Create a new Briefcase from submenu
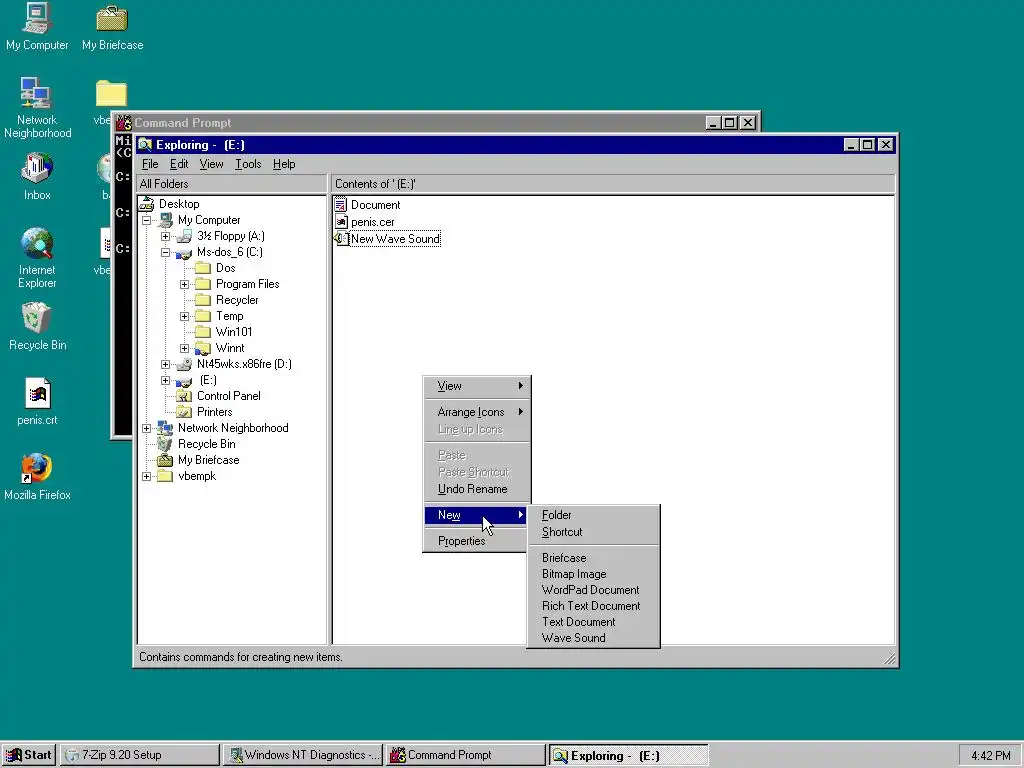This screenshot has width=1024, height=768. click(x=593, y=558)
